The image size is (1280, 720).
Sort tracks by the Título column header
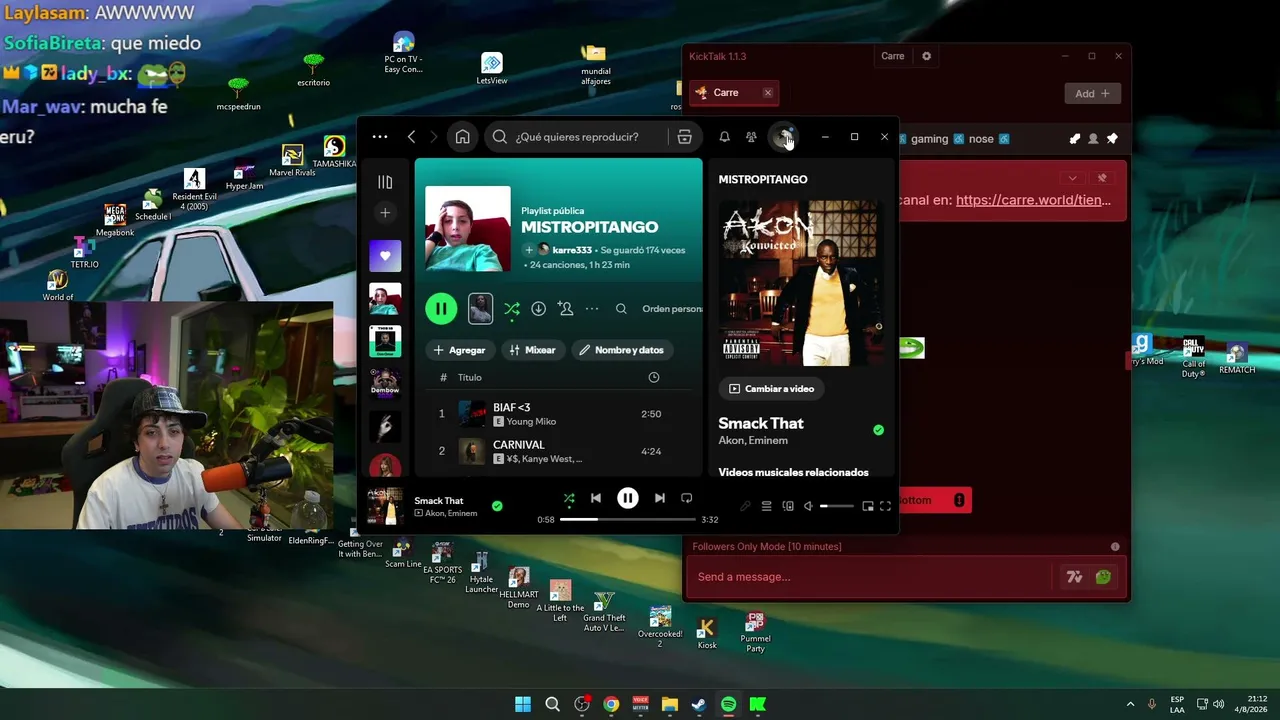[x=470, y=377]
